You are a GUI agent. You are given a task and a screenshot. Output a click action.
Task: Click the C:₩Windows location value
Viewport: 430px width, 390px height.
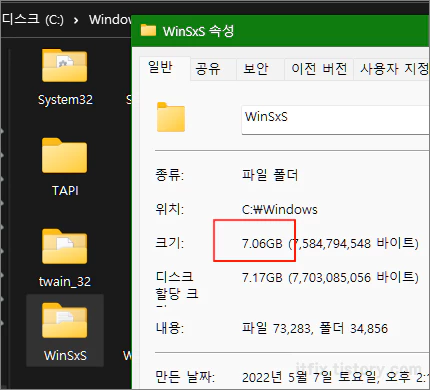(x=279, y=210)
